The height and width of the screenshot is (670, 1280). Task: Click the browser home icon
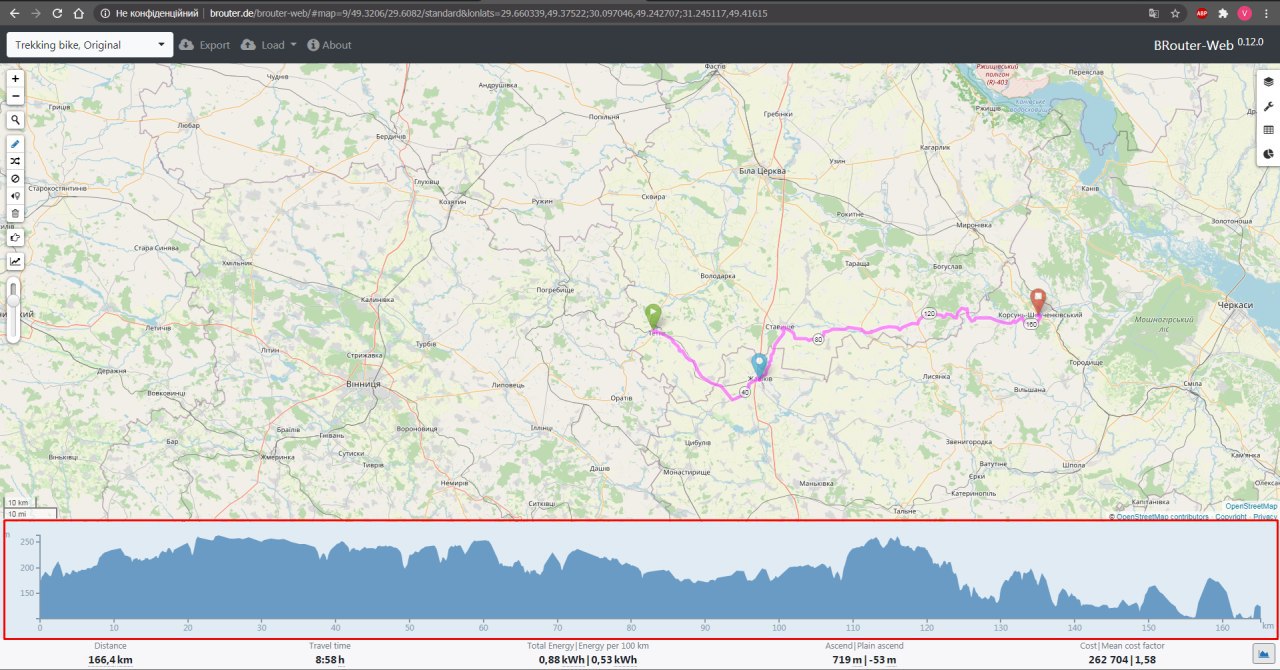point(78,14)
